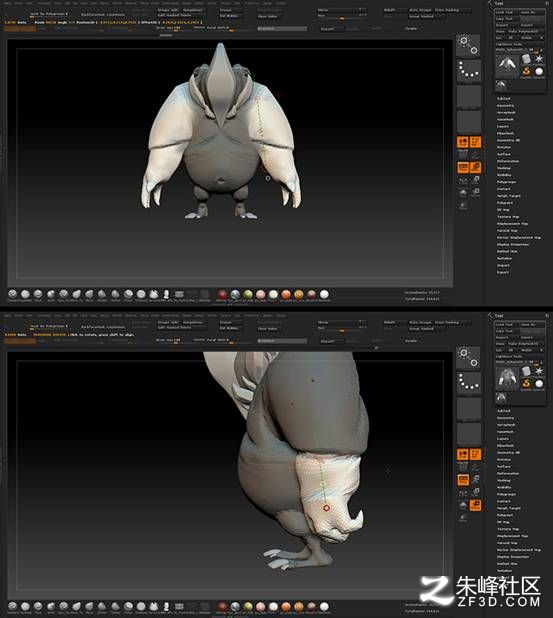Click Tool palette pin icon in upper window
Screen dimensions: 553x618
point(547,3)
